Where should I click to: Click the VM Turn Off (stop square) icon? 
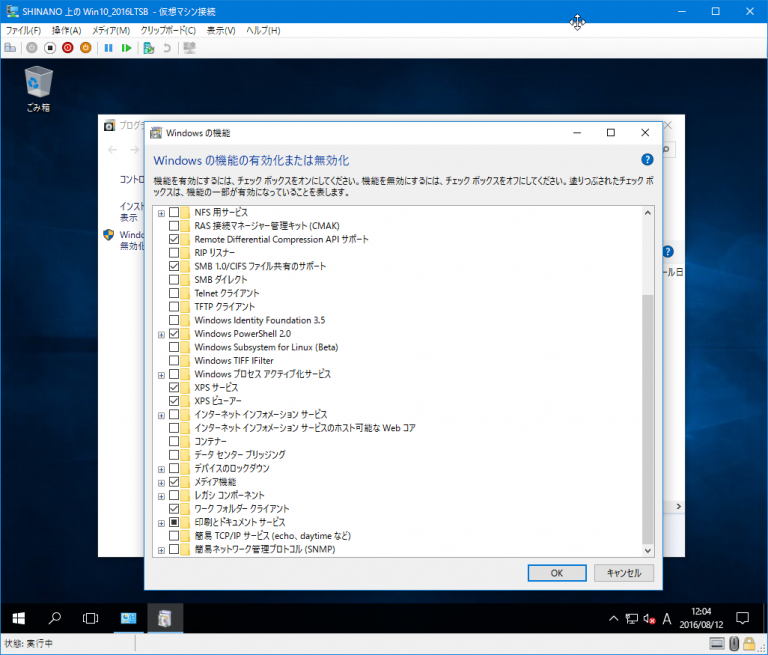[50, 48]
